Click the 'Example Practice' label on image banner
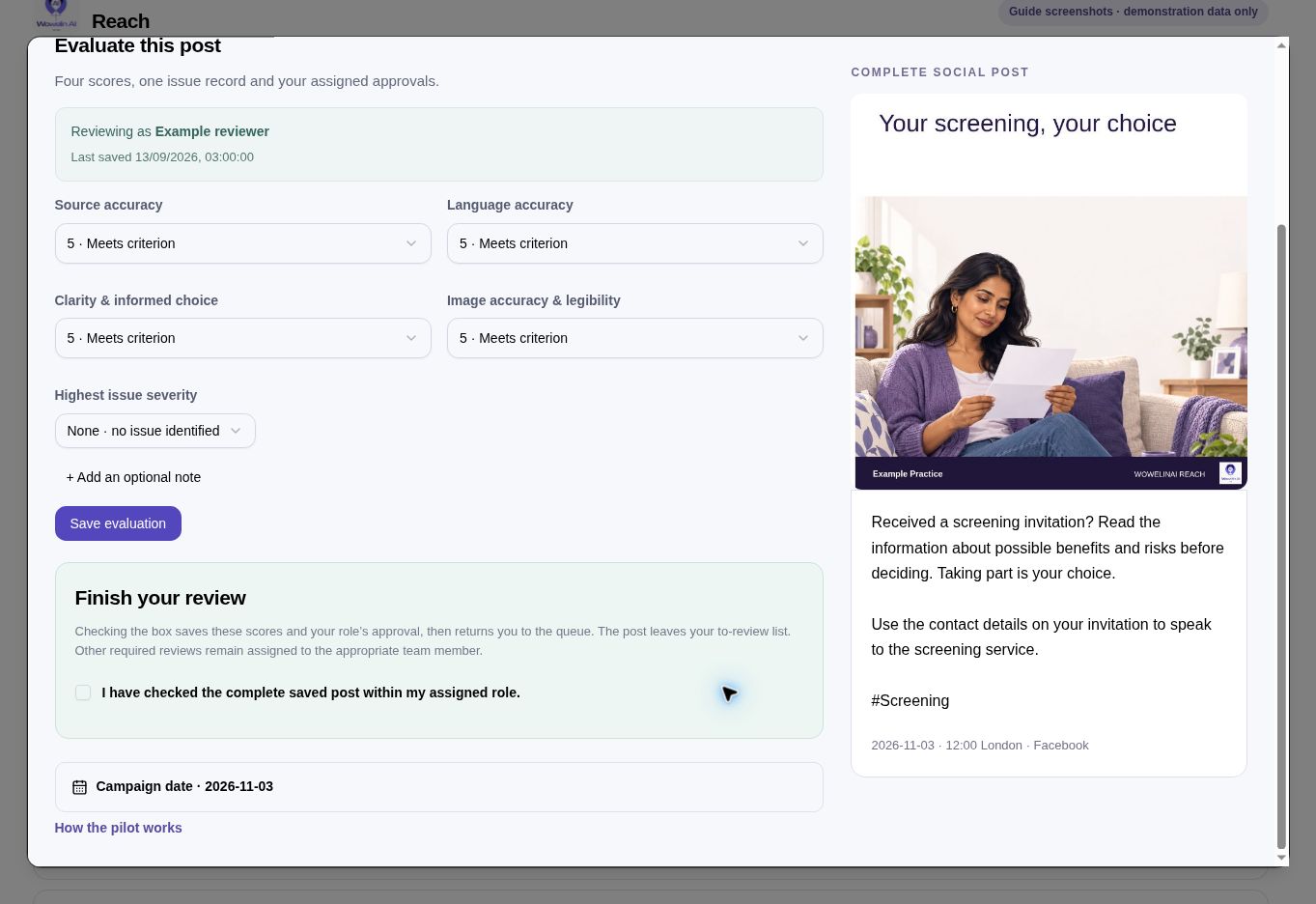The image size is (1316, 904). 908,474
